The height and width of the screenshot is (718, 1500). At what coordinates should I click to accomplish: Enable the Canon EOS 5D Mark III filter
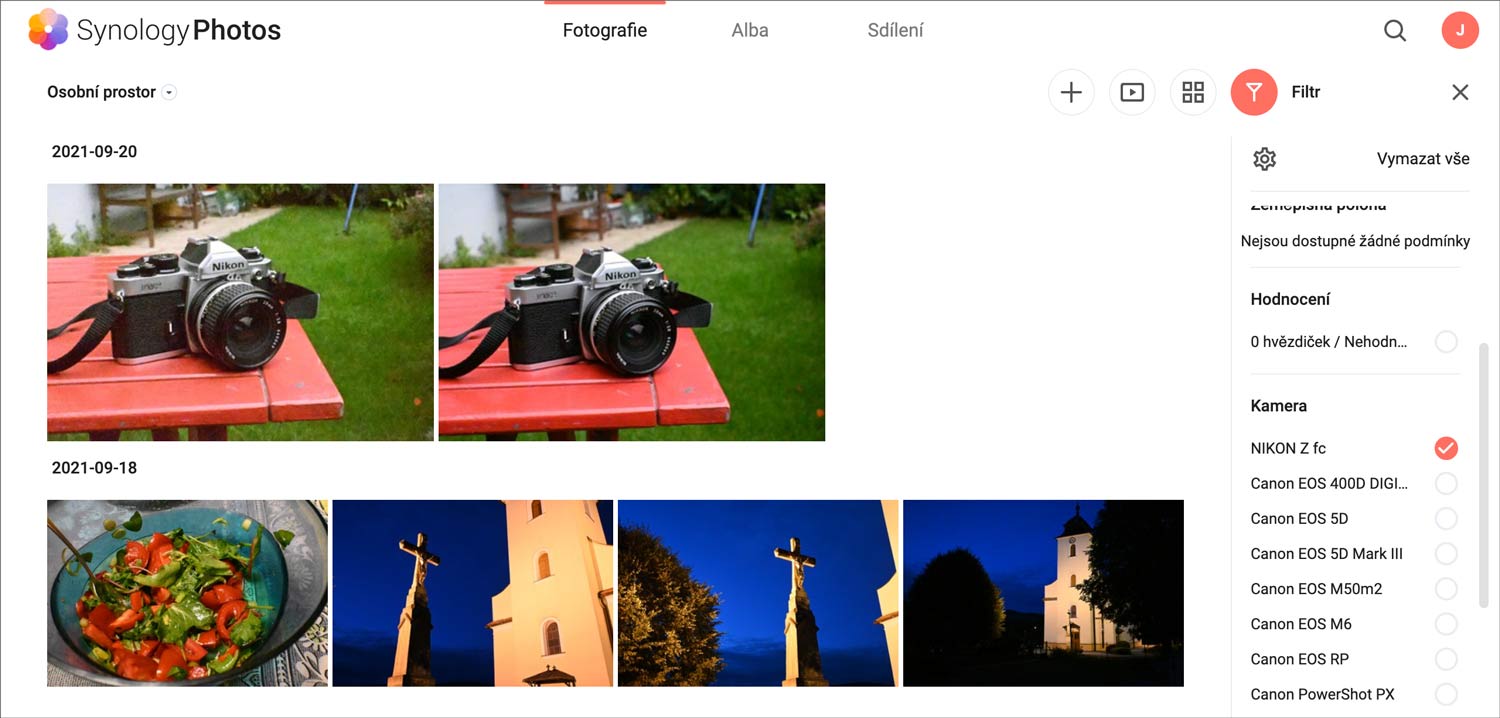tap(1445, 554)
